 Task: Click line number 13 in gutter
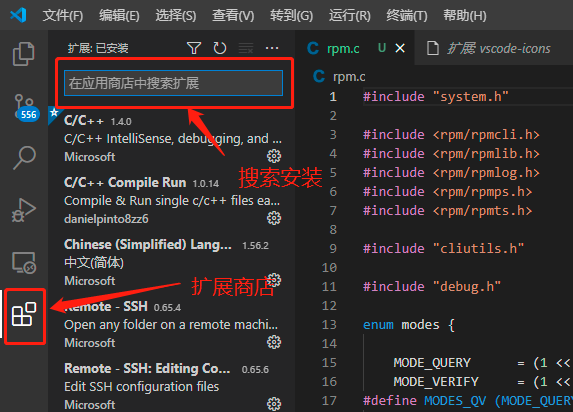point(329,325)
